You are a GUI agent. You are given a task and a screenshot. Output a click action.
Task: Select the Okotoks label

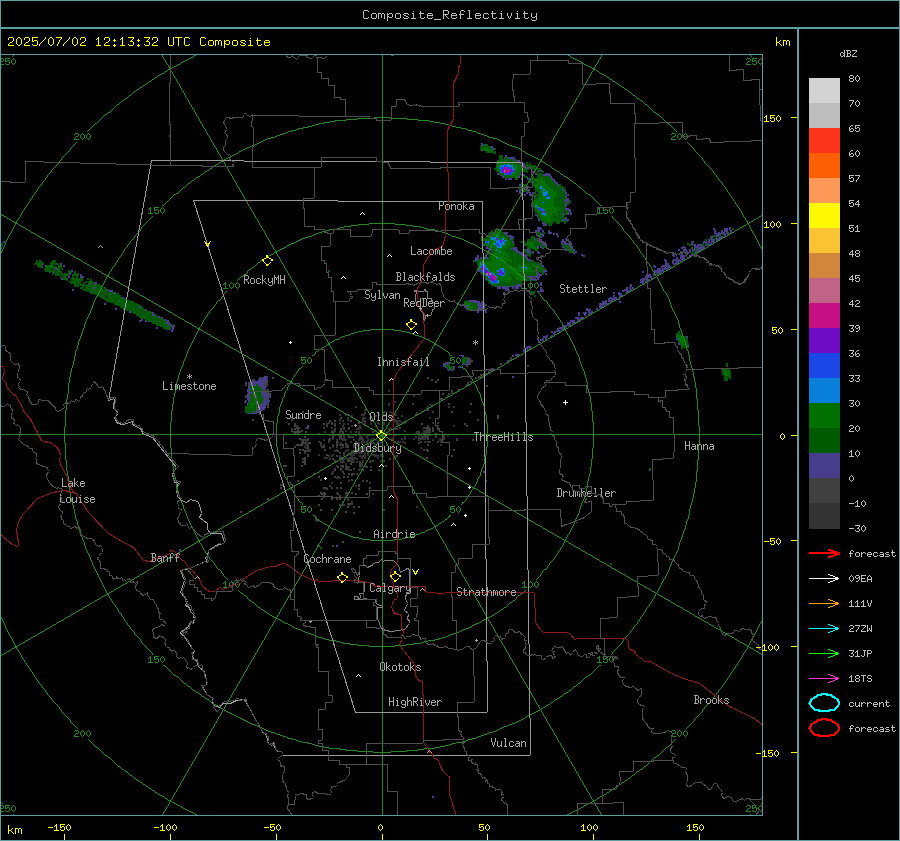tap(400, 667)
